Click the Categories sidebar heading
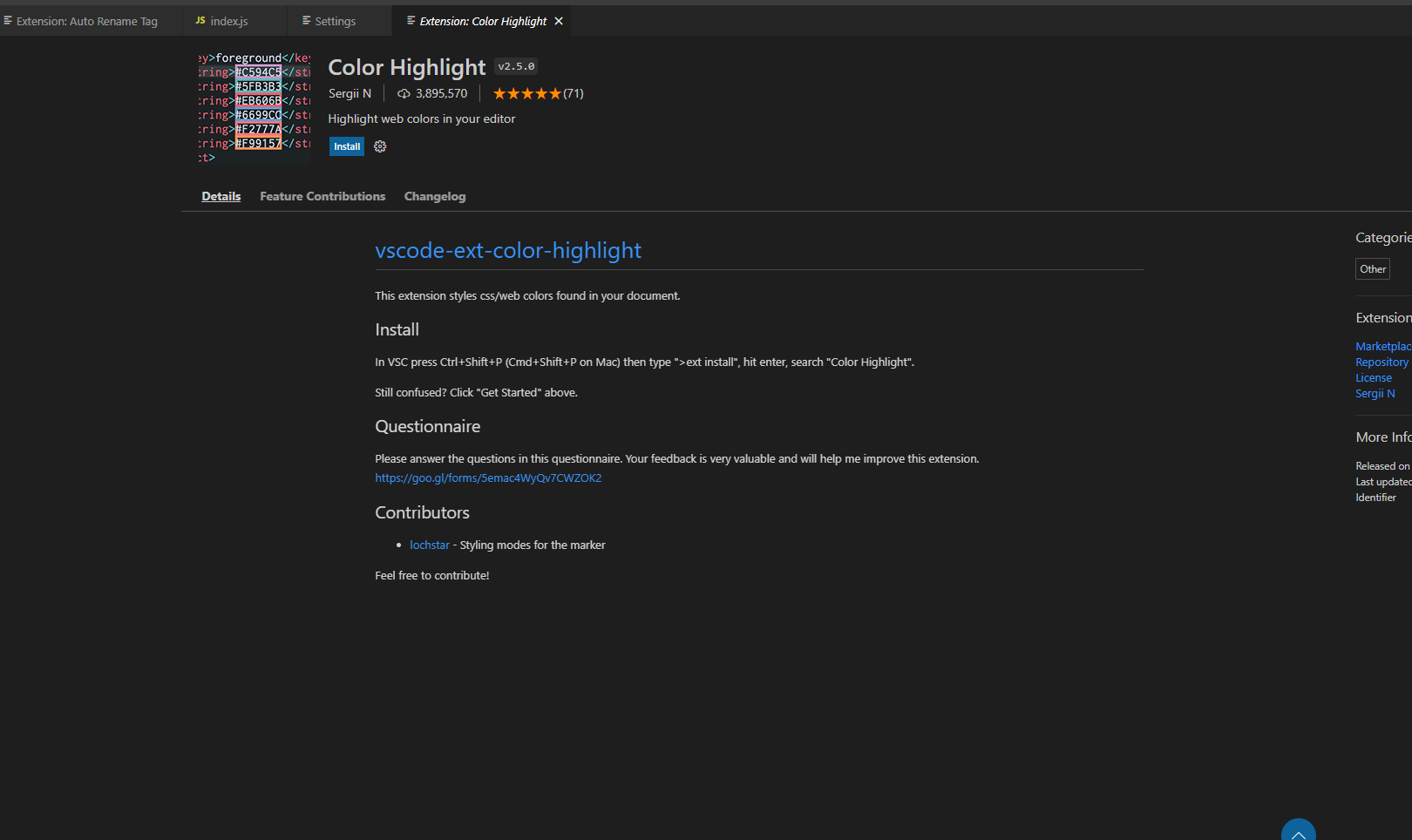 pyautogui.click(x=1383, y=237)
